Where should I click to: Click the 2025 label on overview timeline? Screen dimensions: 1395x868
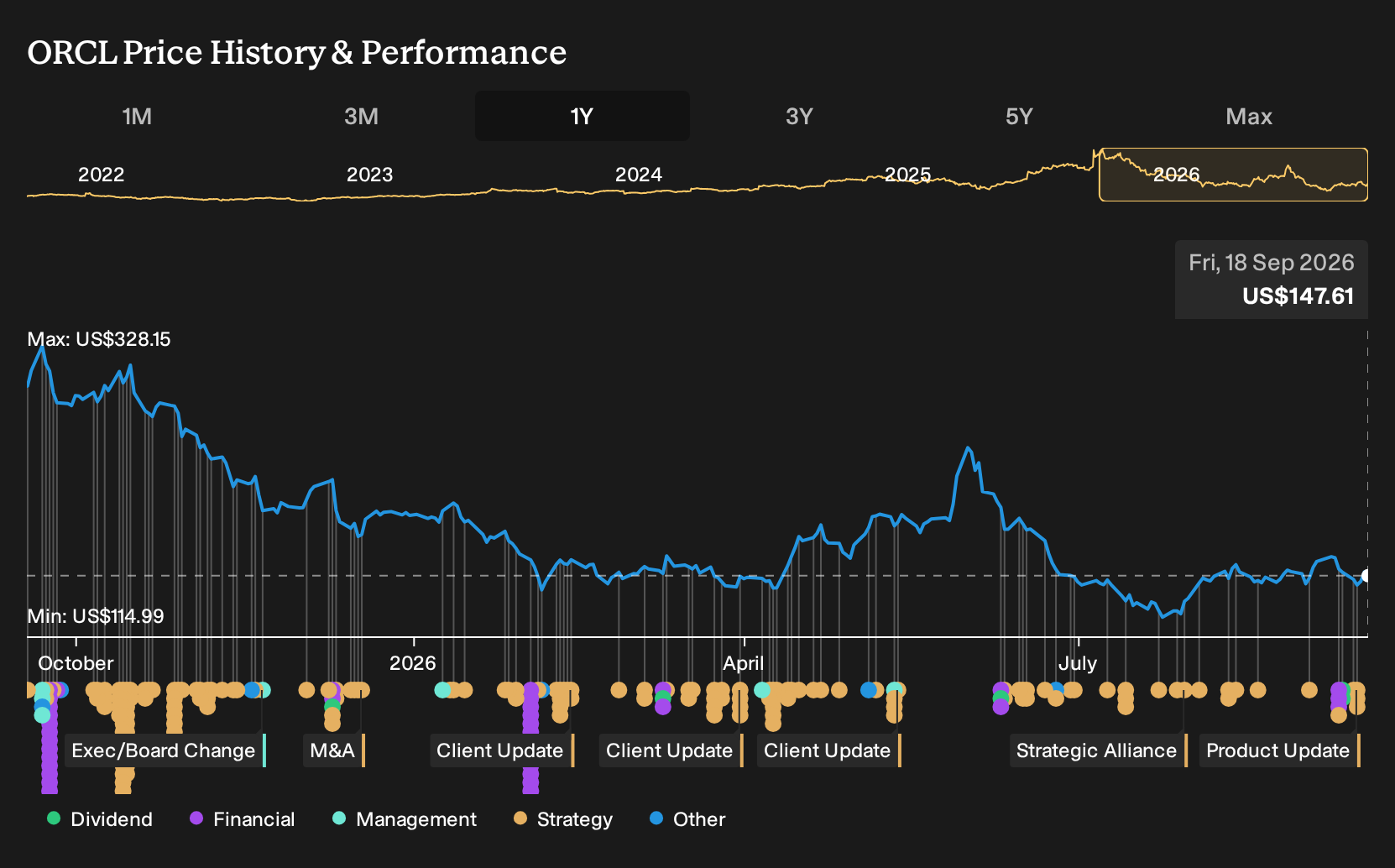point(907,175)
